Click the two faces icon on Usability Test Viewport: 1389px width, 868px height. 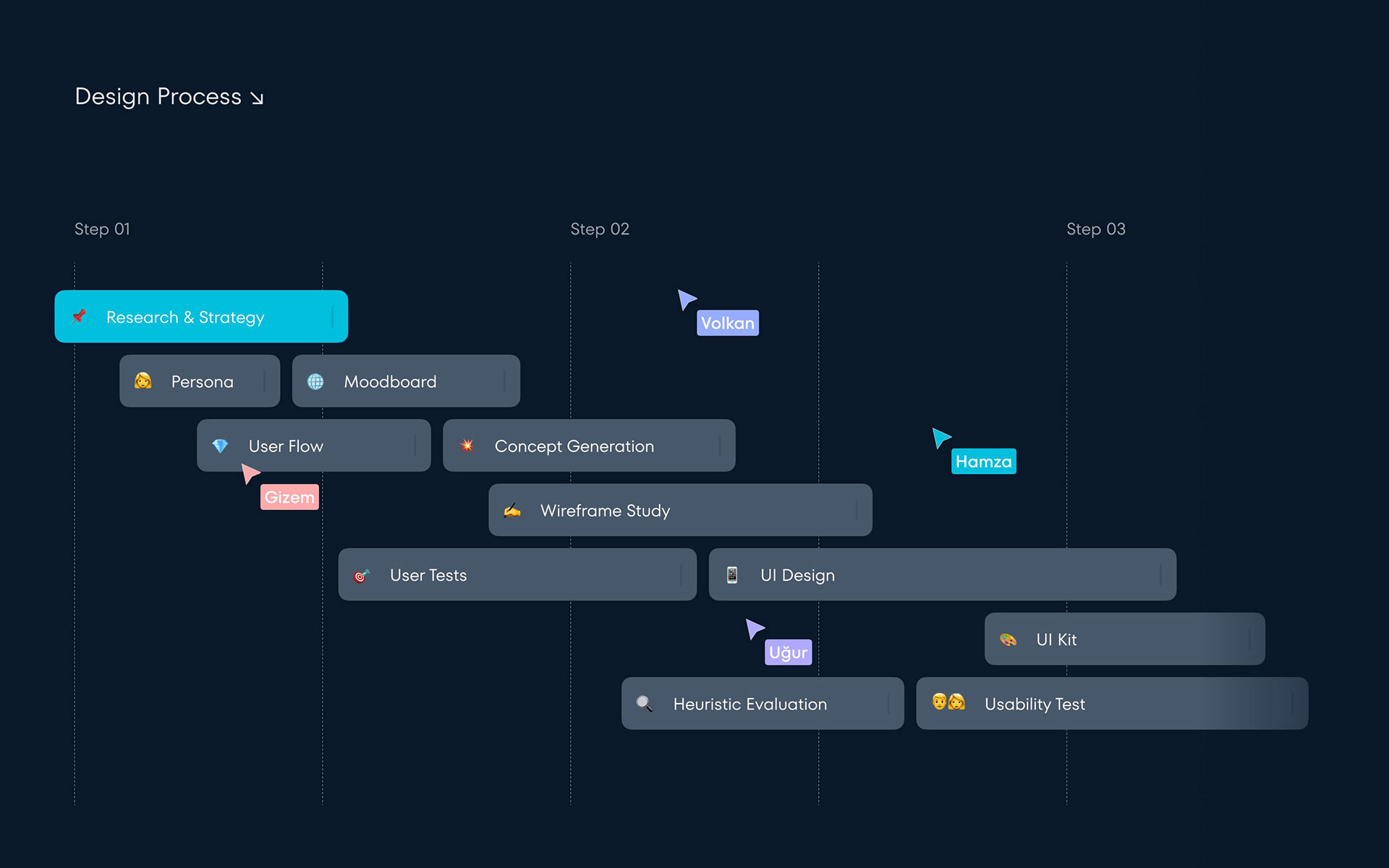(x=948, y=702)
